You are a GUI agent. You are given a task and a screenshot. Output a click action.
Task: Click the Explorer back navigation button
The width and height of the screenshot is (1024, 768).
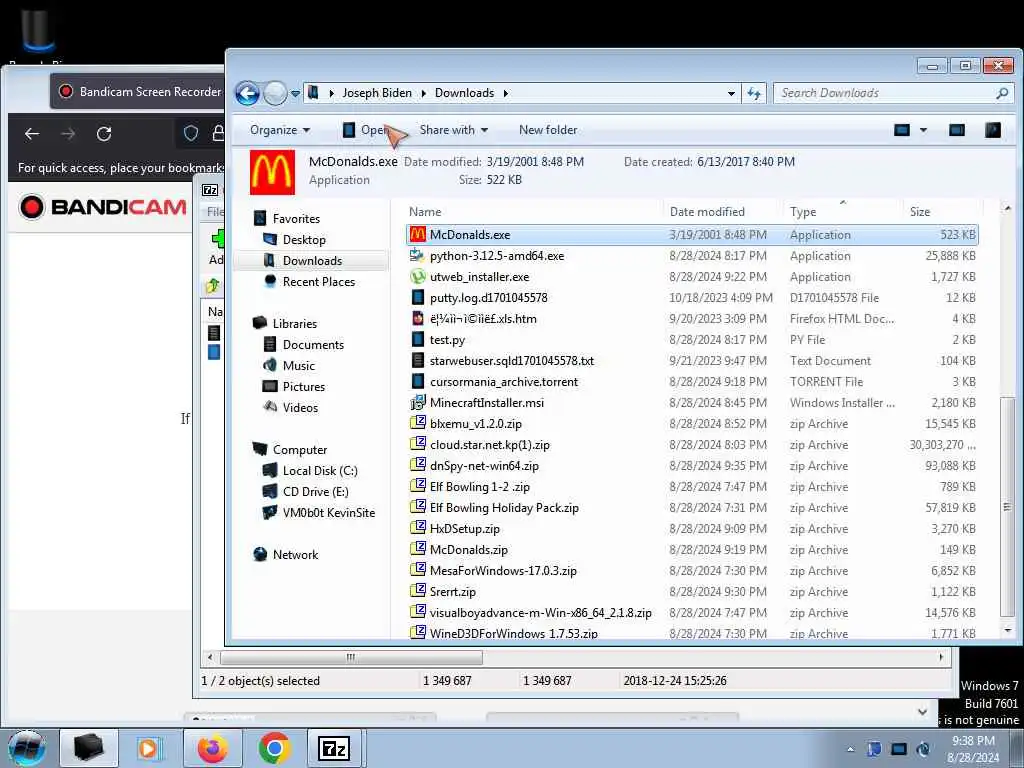(248, 93)
